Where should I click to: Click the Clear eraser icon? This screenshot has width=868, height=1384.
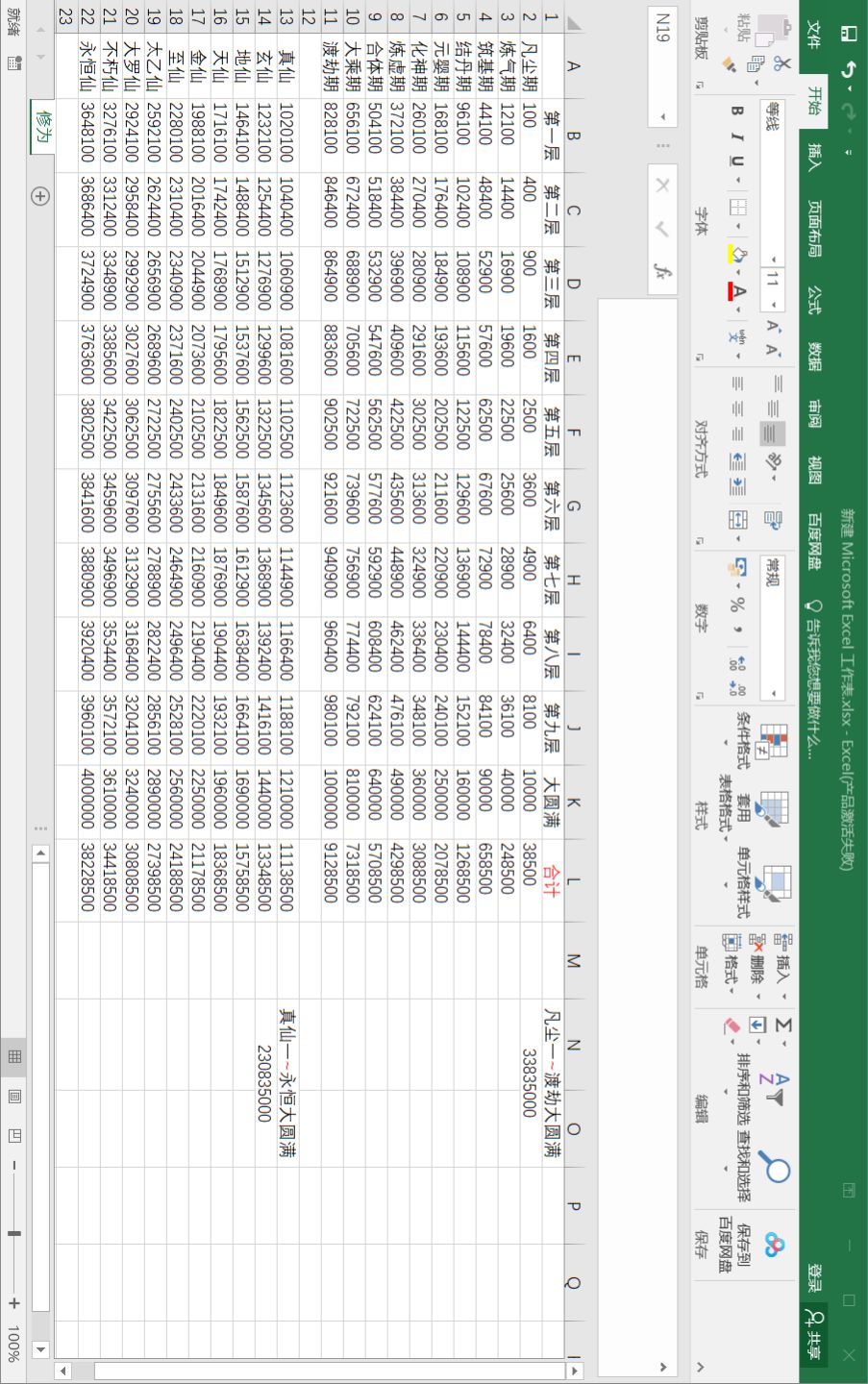[732, 1026]
